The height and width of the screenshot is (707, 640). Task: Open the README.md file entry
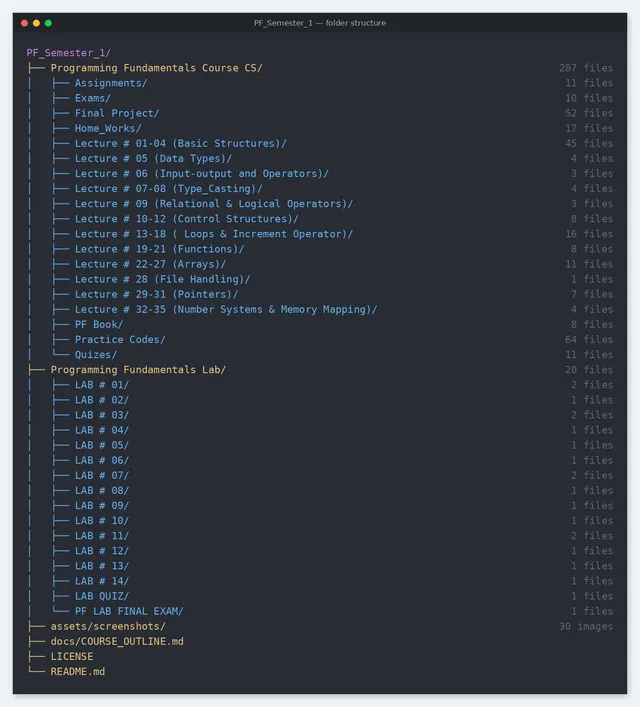[x=78, y=672]
